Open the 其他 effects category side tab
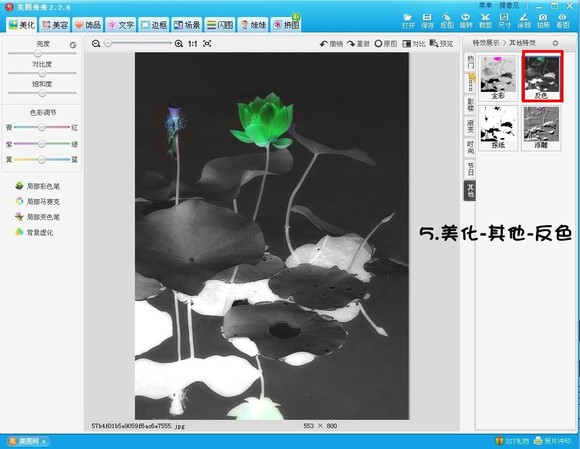 click(470, 190)
